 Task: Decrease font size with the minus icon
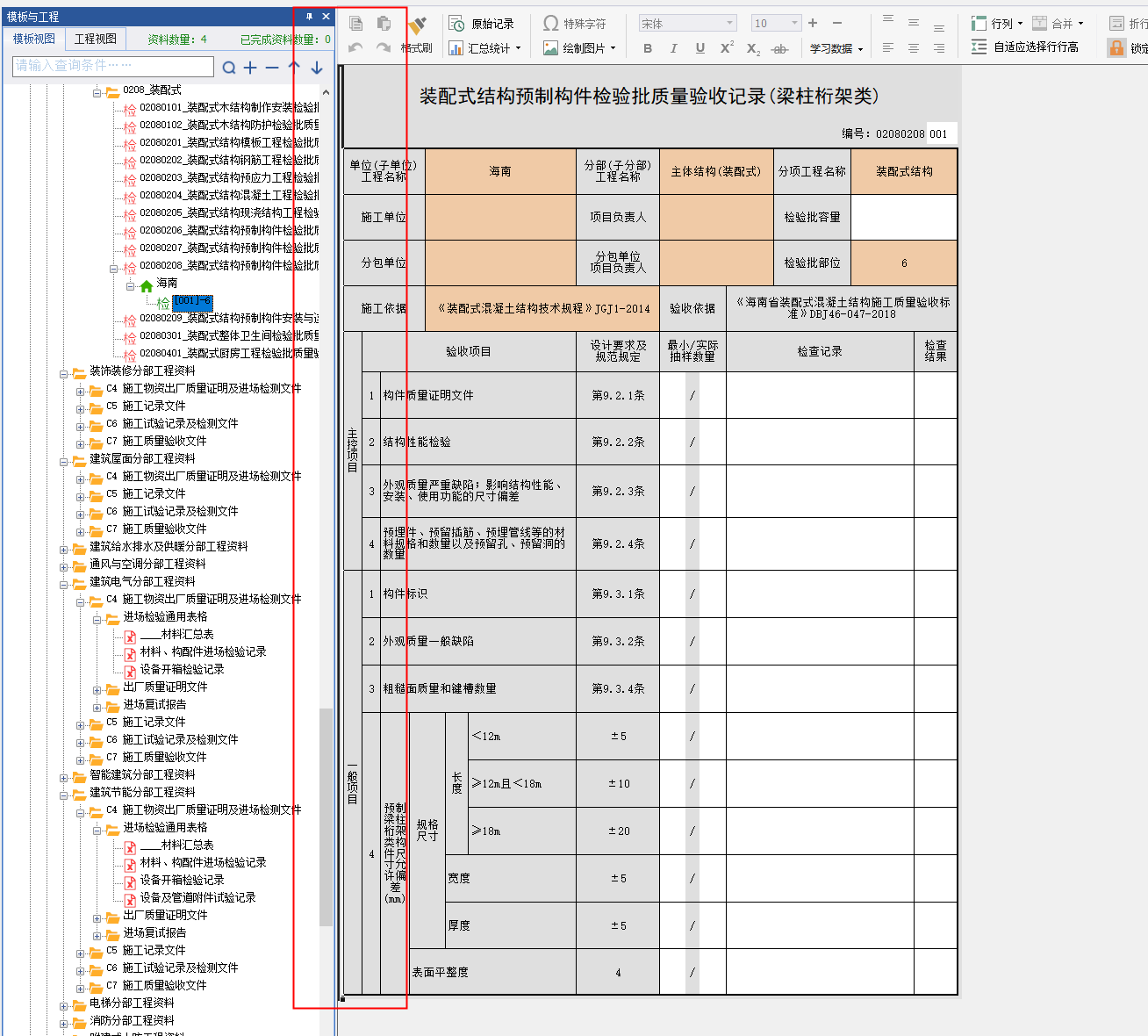pyautogui.click(x=837, y=23)
